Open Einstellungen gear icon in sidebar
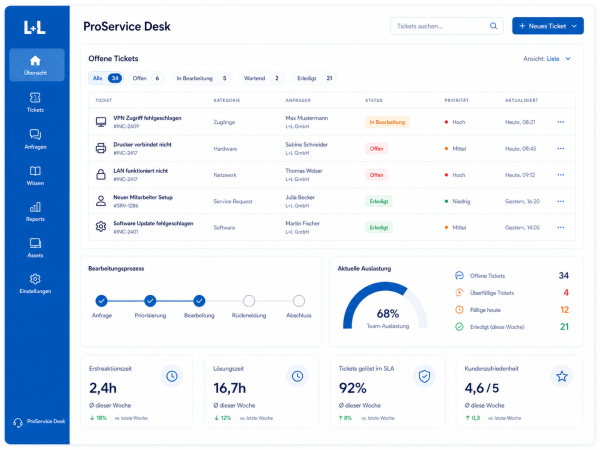This screenshot has width=600, height=450. pos(35,279)
